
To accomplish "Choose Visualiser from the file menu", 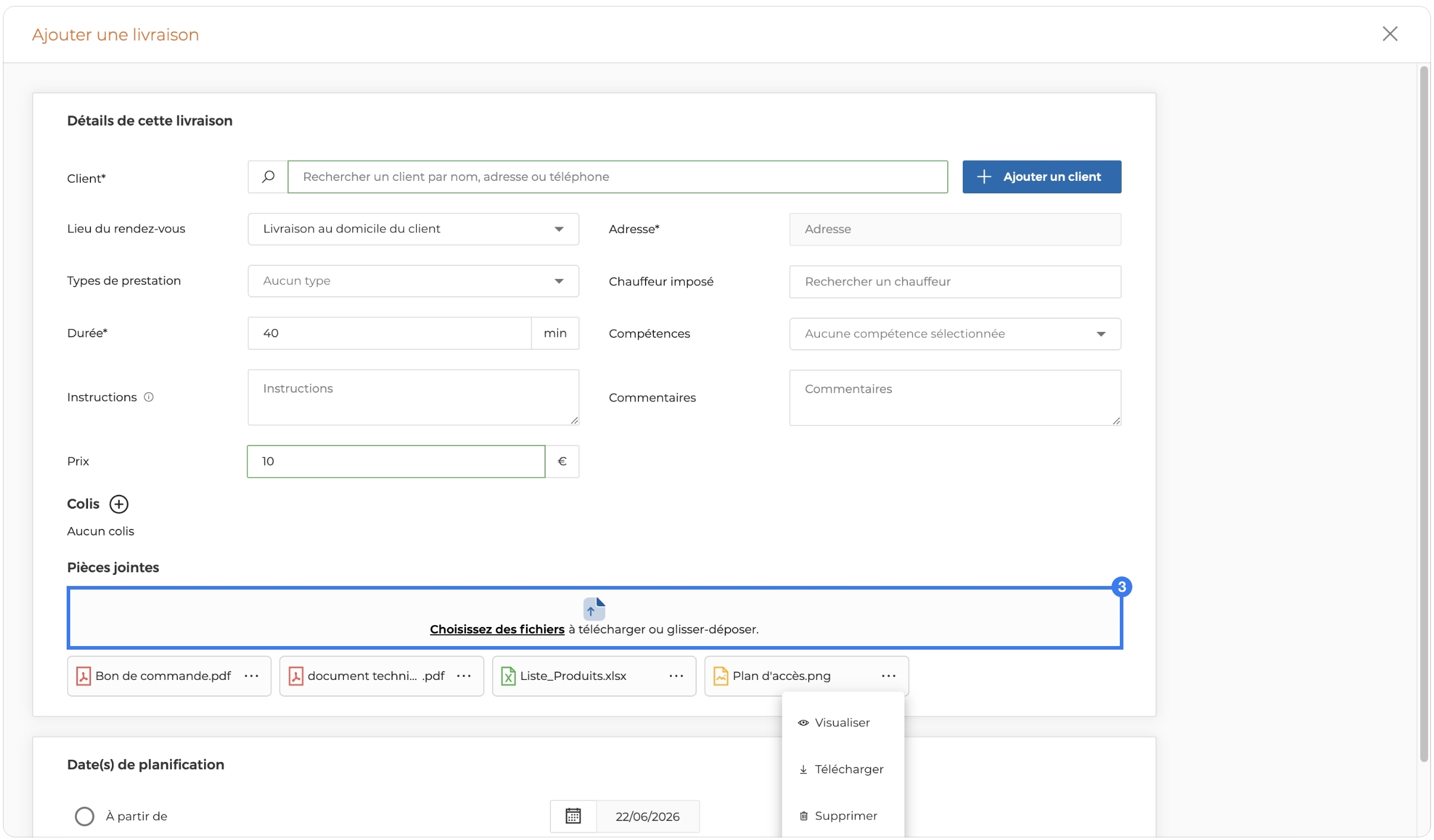I will 843,723.
